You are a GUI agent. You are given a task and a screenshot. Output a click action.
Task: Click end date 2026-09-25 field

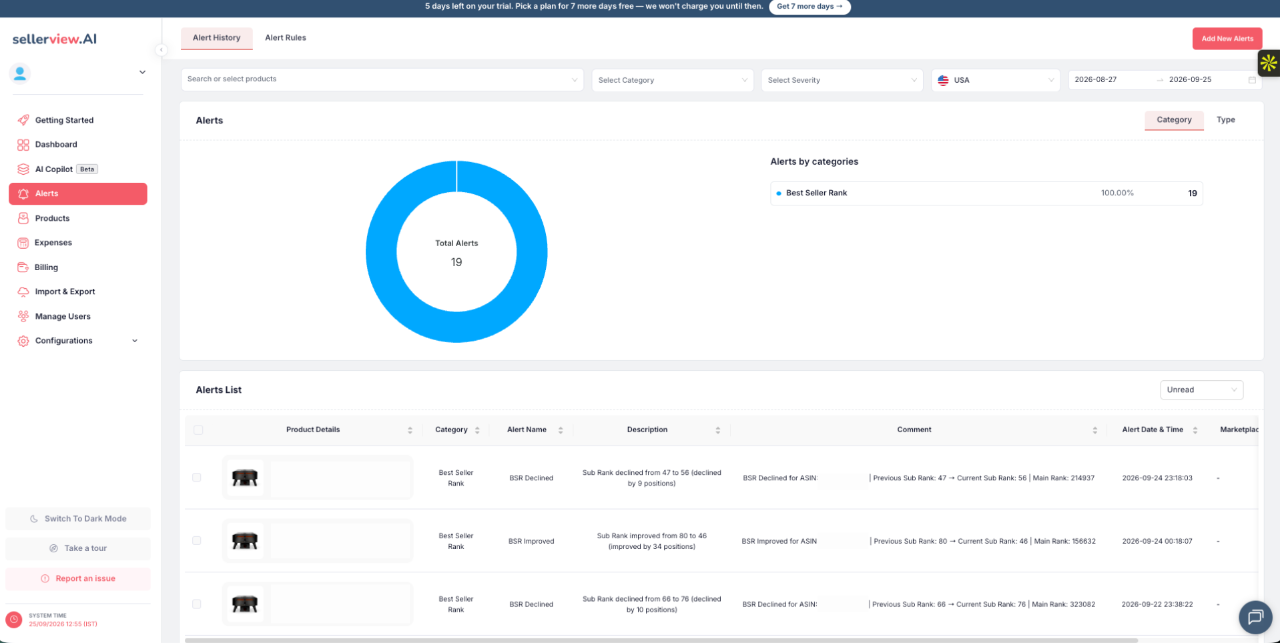click(1190, 80)
